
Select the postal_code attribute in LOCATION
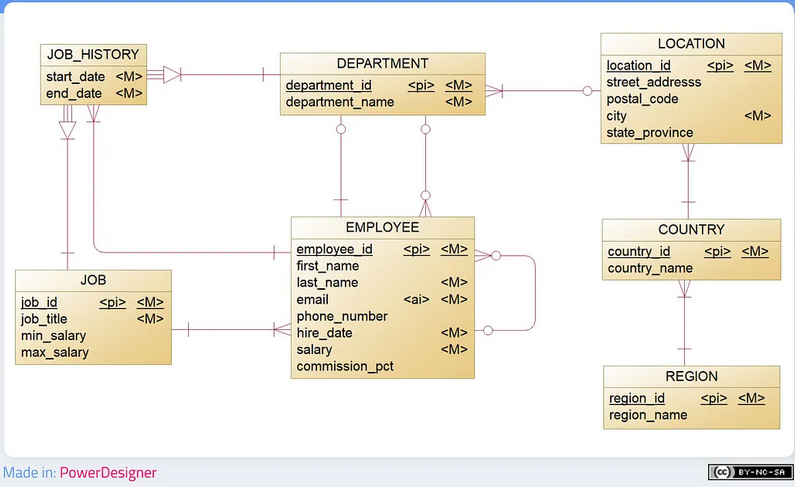click(x=642, y=99)
